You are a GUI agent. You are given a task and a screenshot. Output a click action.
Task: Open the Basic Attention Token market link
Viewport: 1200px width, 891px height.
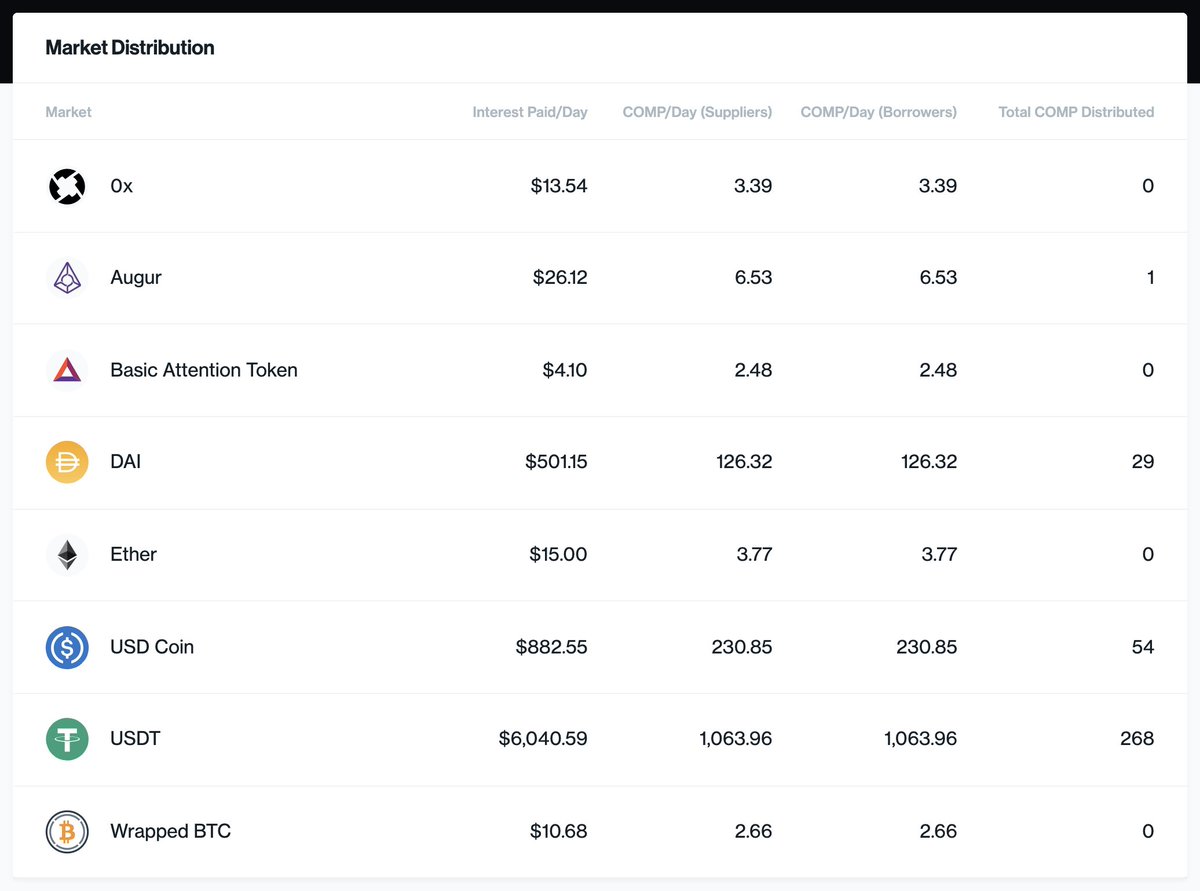[204, 370]
